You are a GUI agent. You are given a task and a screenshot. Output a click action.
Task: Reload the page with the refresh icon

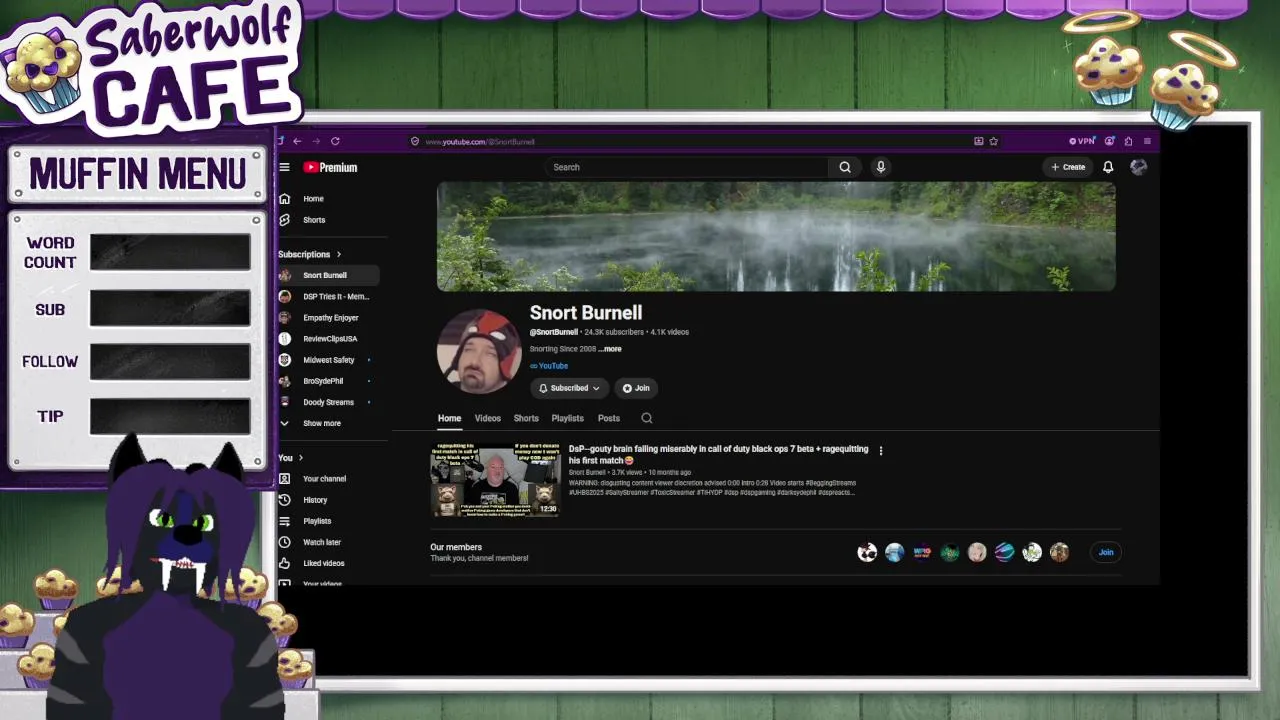[335, 141]
